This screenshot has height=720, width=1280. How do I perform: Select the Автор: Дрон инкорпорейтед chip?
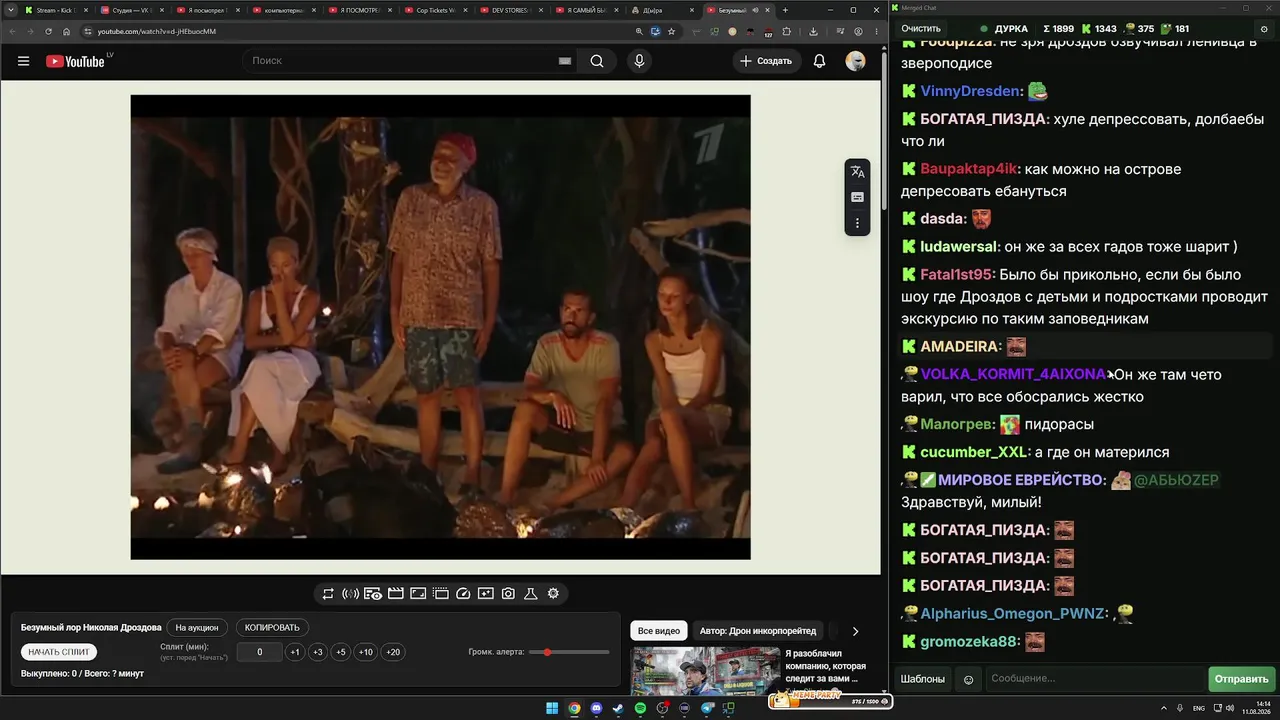[x=758, y=631]
